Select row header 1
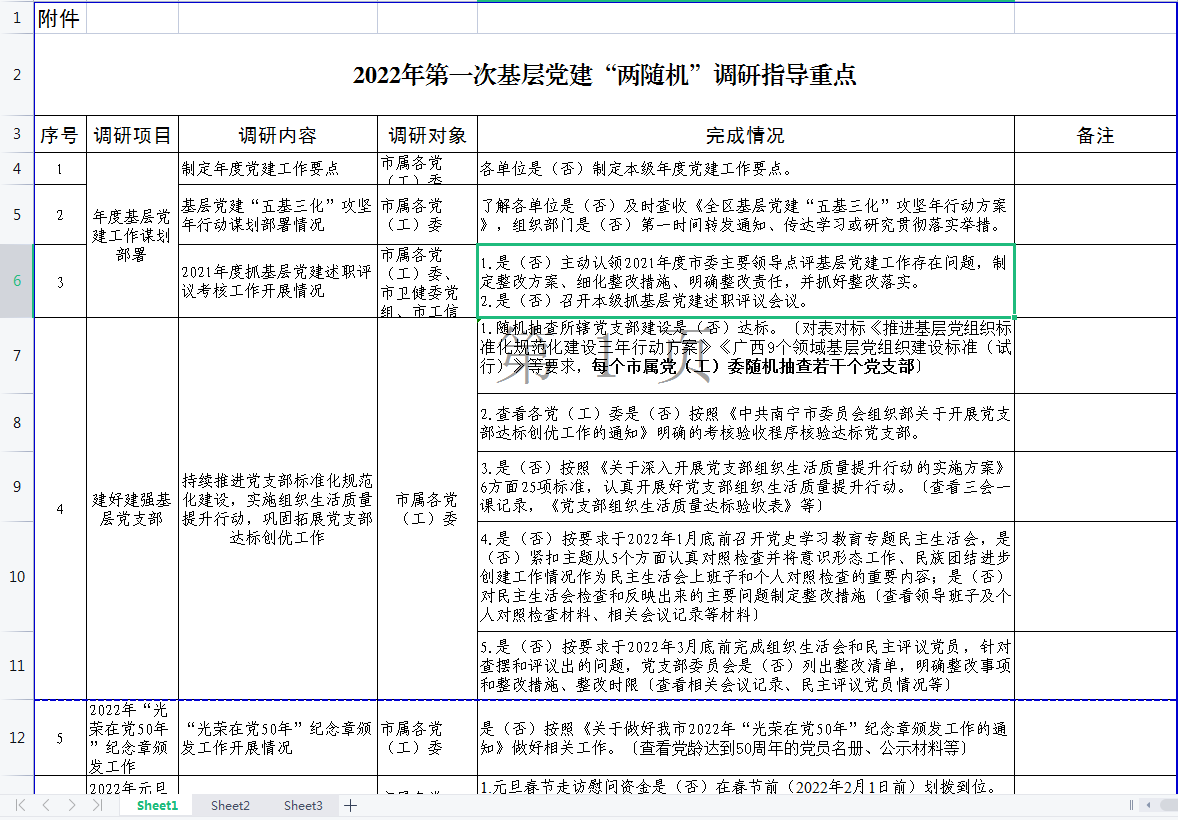Screen dimensions: 1178x820 click(x=17, y=17)
